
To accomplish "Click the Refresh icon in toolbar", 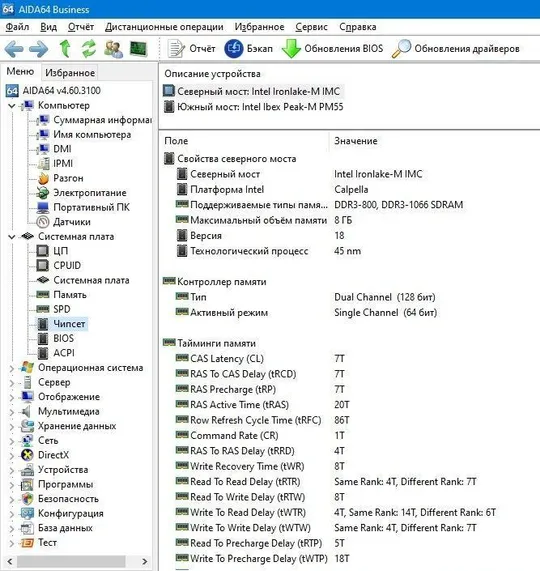I will (88, 49).
